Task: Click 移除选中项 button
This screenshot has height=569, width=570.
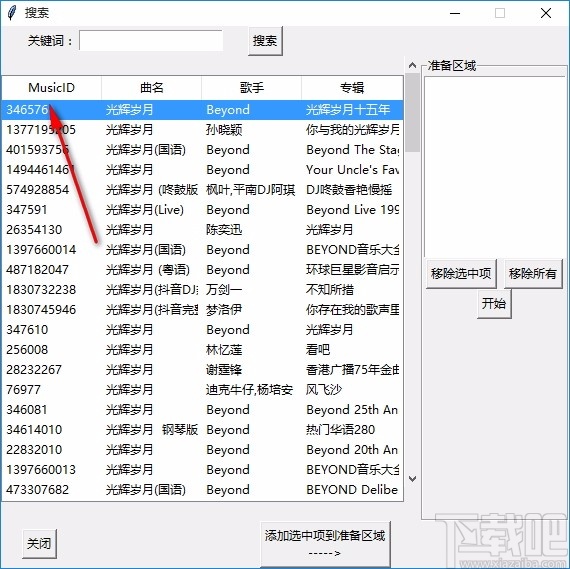Action: point(461,273)
